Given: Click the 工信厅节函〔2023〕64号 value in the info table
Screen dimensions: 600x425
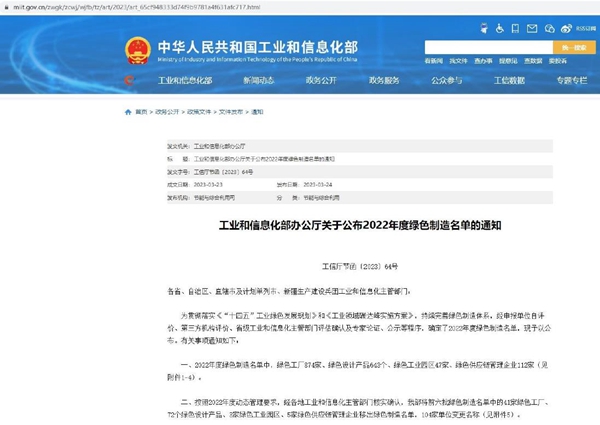Looking at the screenshot, I should click(x=223, y=172).
